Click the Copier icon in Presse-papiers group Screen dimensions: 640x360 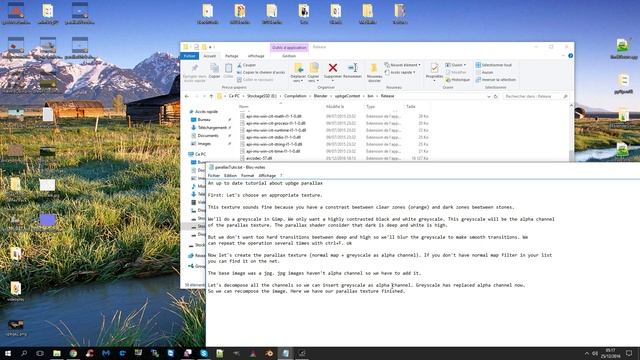pyautogui.click(x=214, y=70)
